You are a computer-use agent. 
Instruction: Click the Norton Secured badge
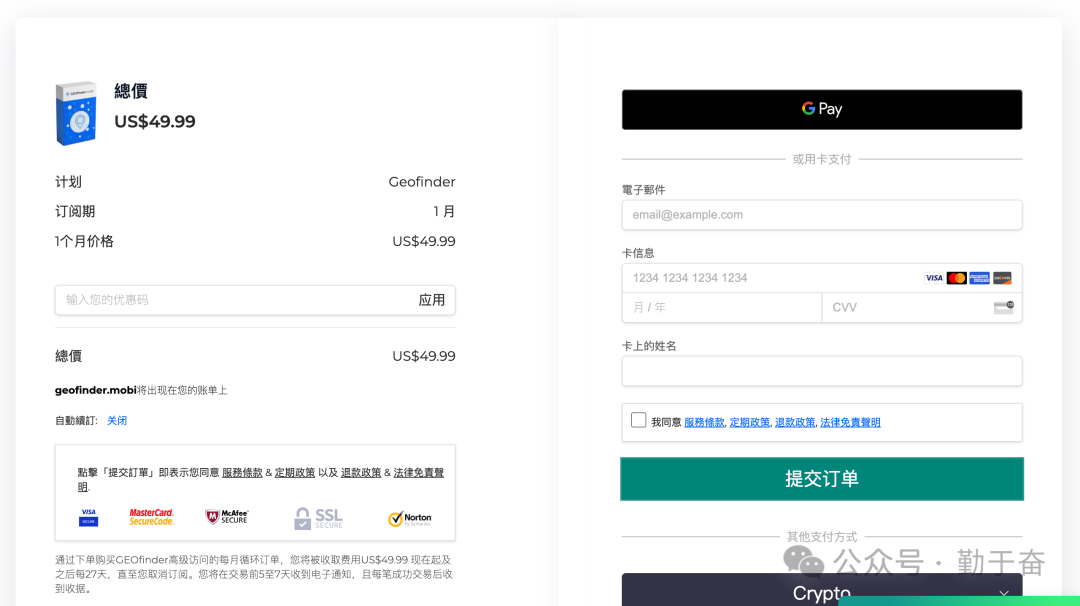[x=410, y=518]
